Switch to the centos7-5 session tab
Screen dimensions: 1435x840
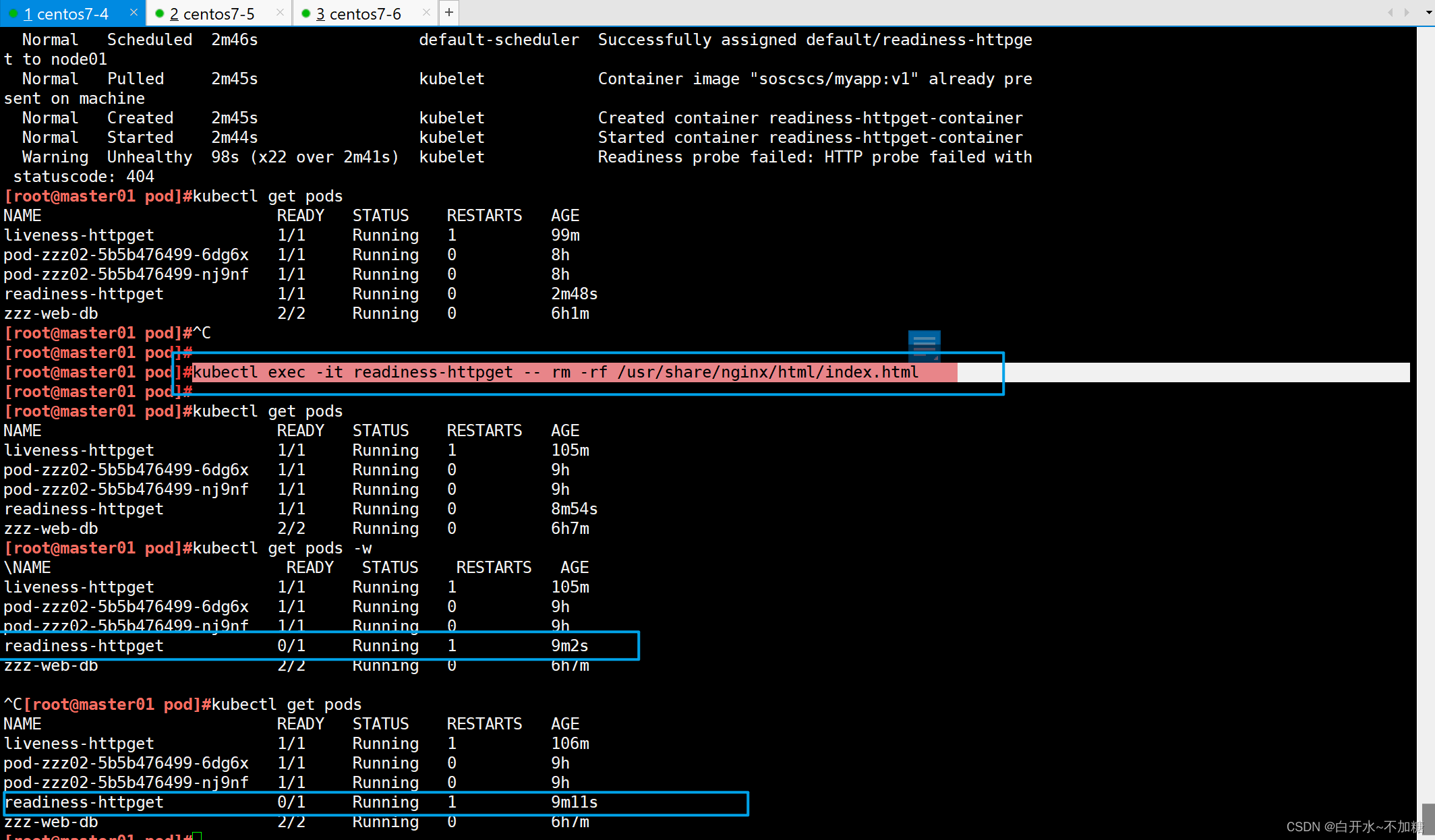coord(212,13)
